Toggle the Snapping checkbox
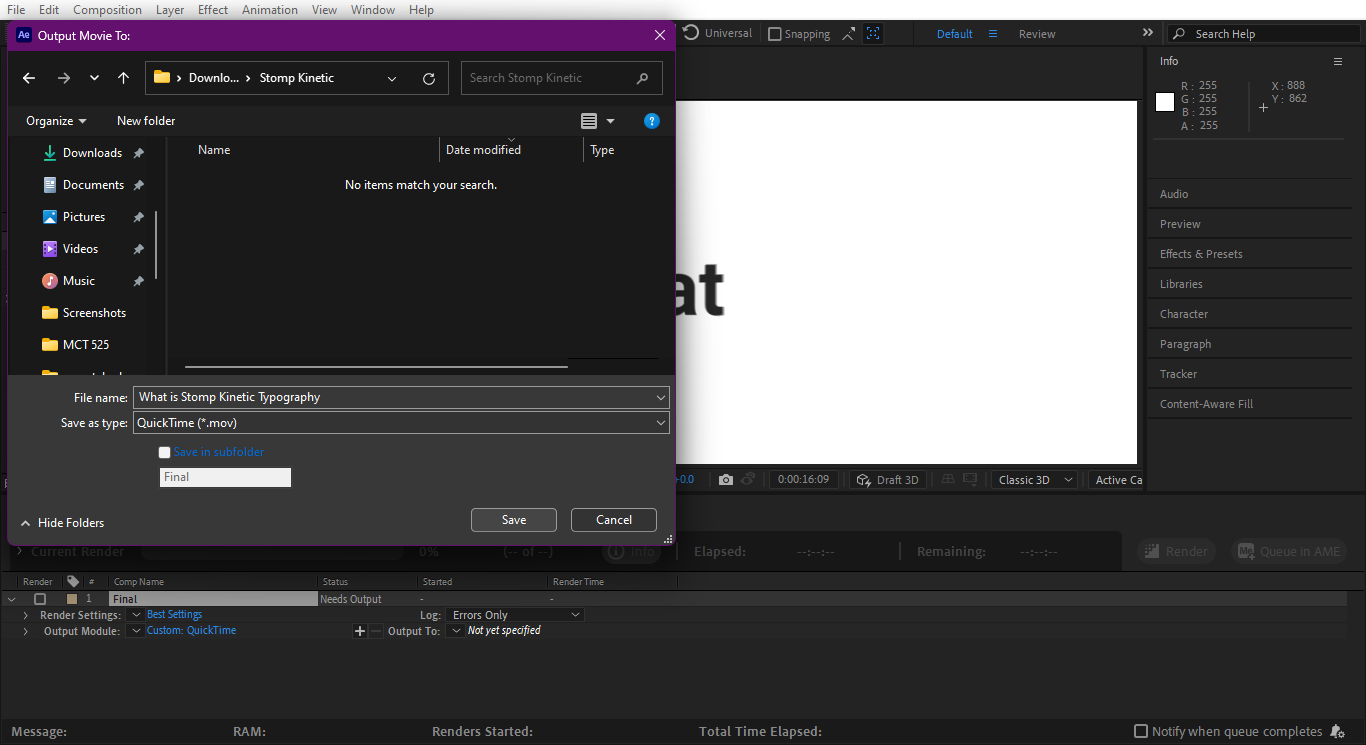The width and height of the screenshot is (1366, 745). 775,34
